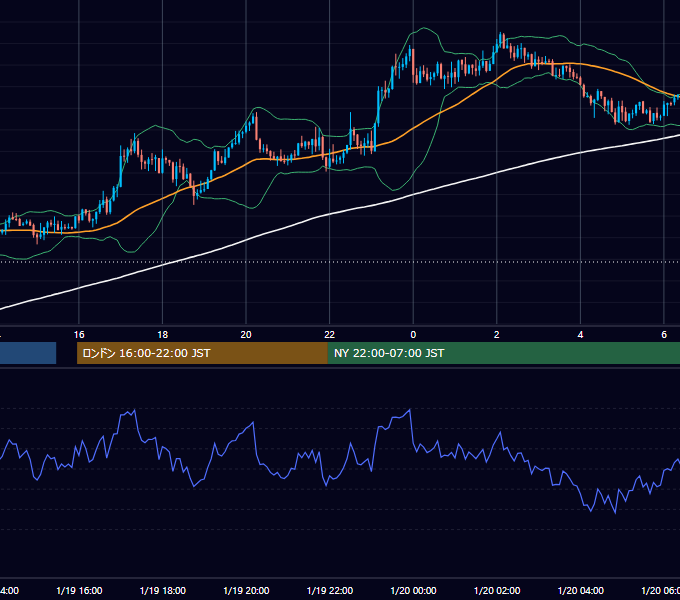Click the 22 hour axis label

tap(330, 335)
